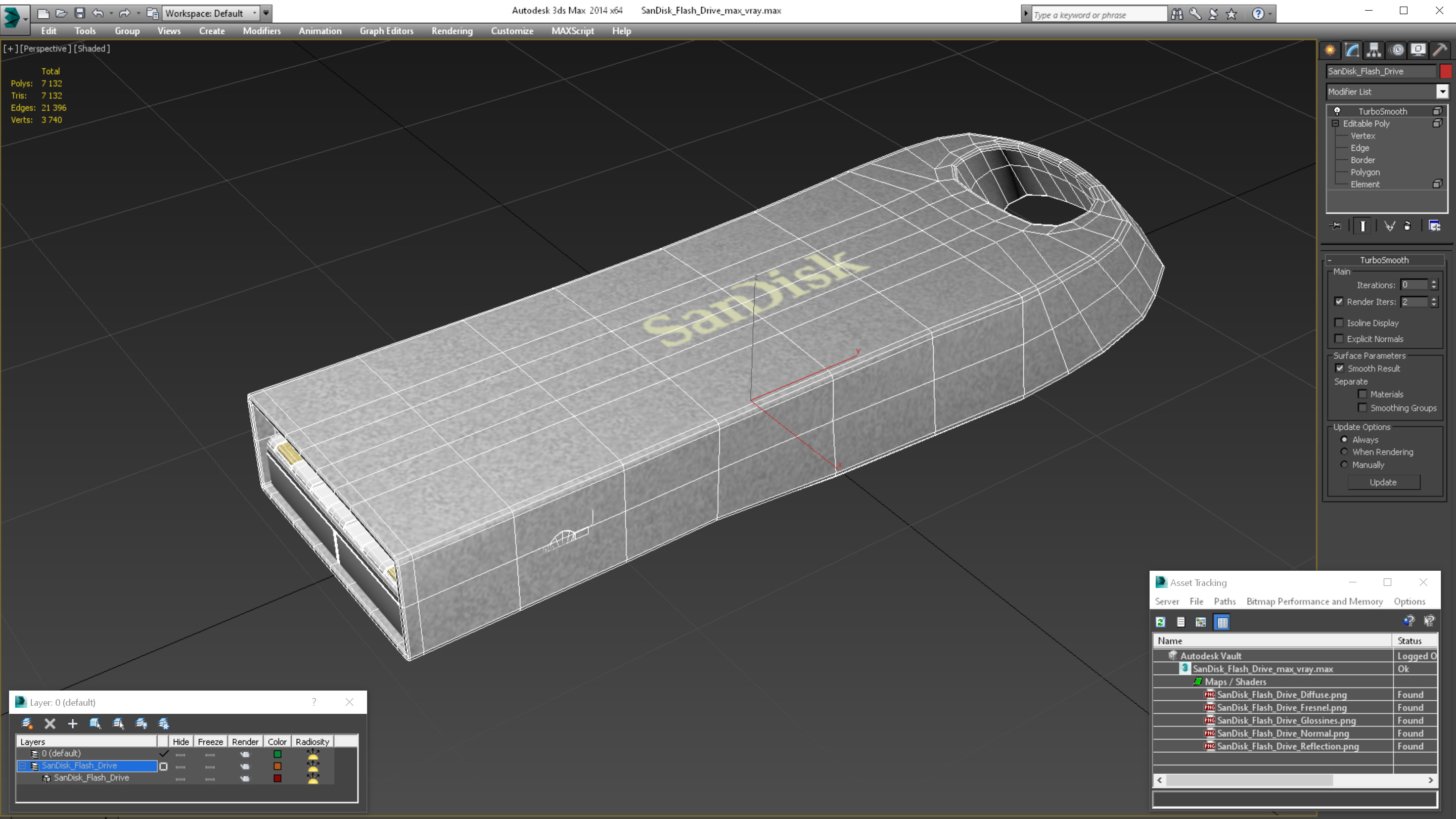Screen dimensions: 1456x819
Task: Switch to the Create command panel tab
Action: [1330, 51]
